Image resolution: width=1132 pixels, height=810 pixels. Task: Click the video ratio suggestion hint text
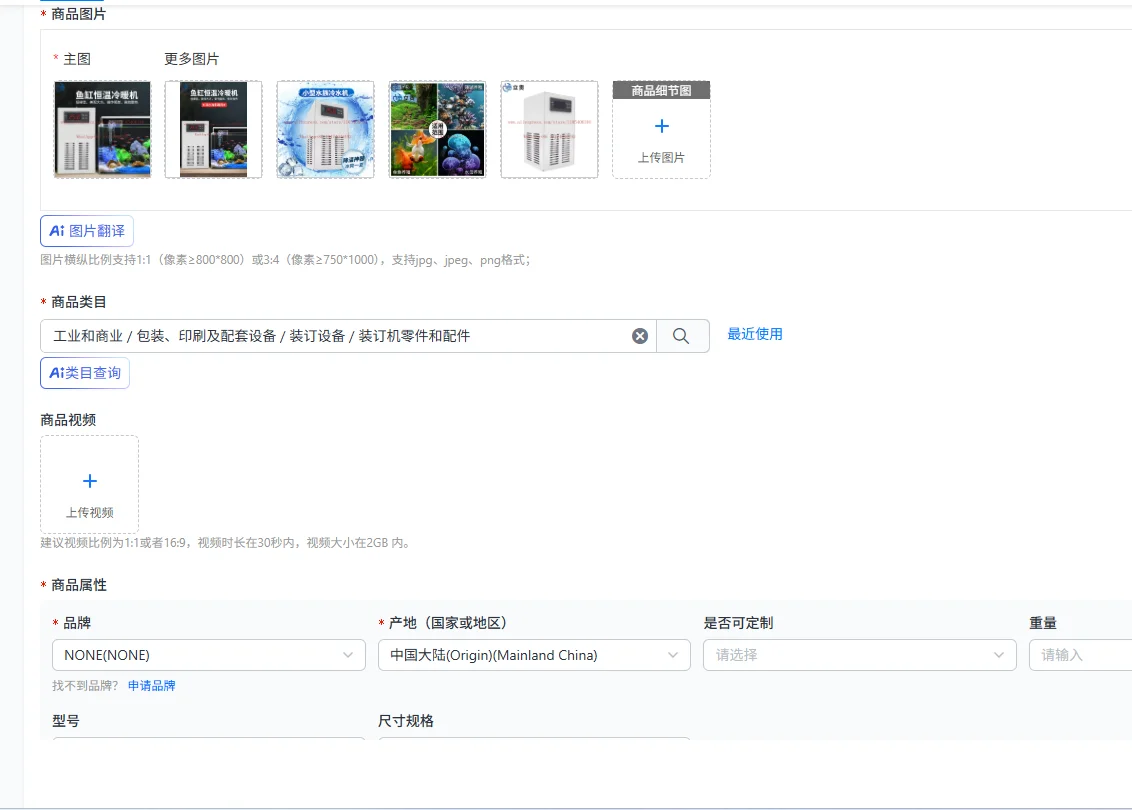(227, 543)
